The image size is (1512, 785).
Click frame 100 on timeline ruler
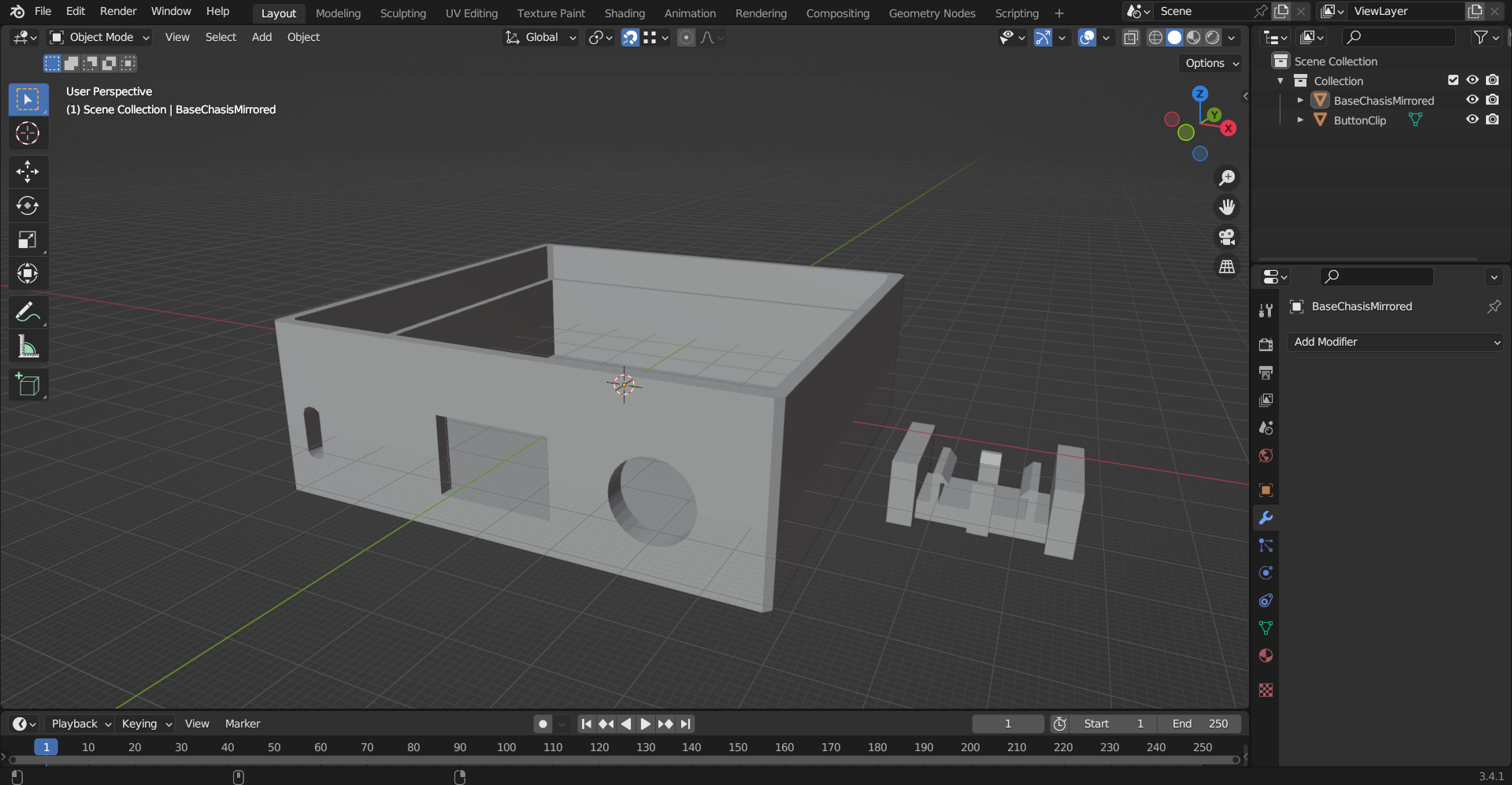point(506,747)
